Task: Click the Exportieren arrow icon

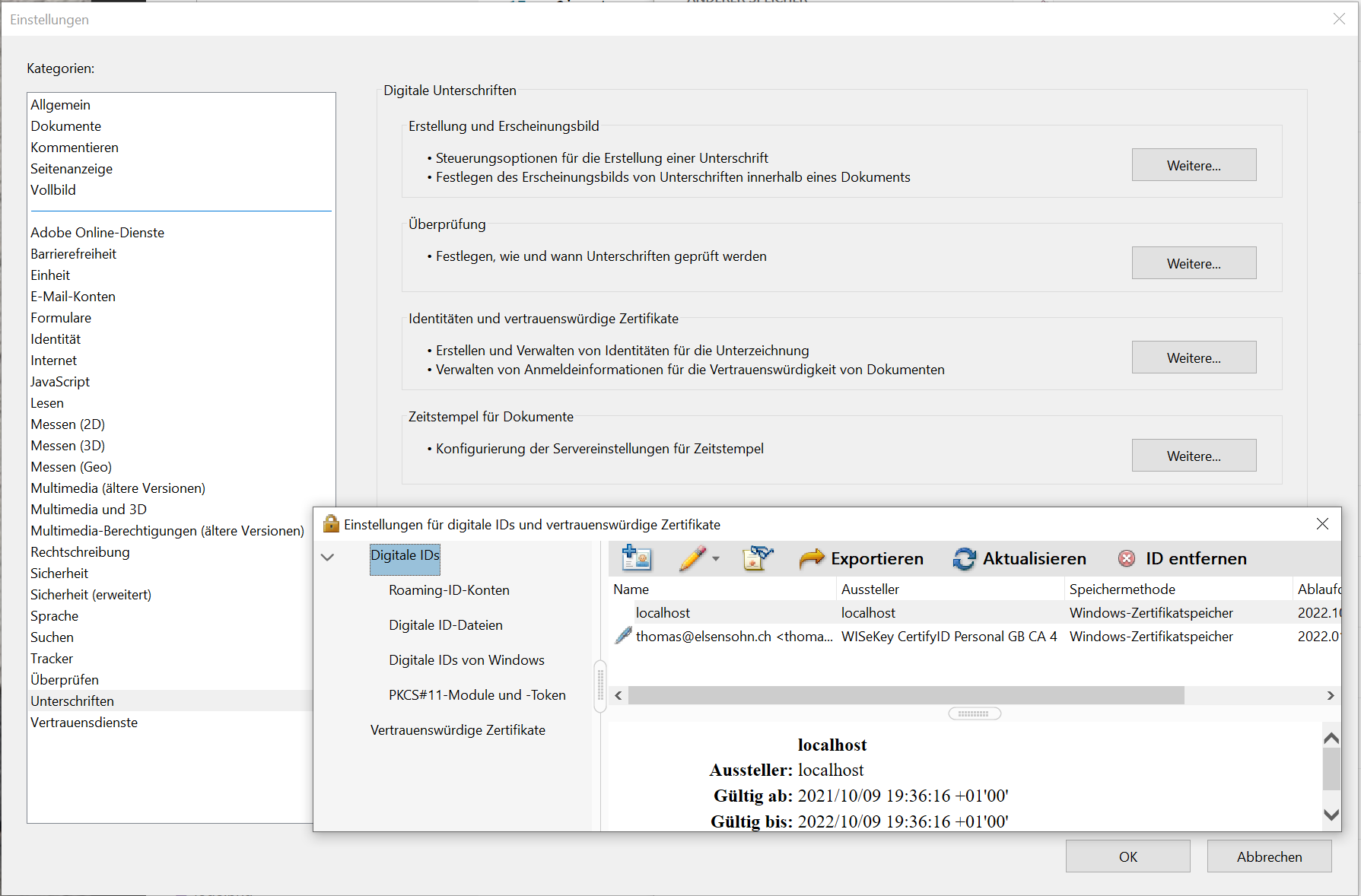Action: 812,558
